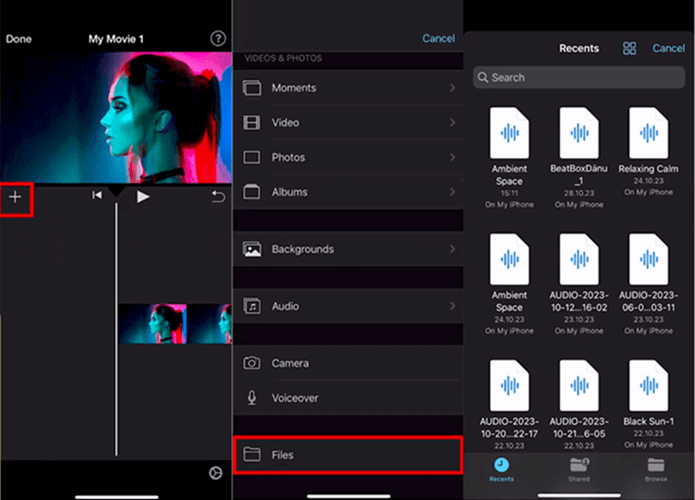This screenshot has width=695, height=500.
Task: Expand Video using its chevron
Action: click(452, 122)
